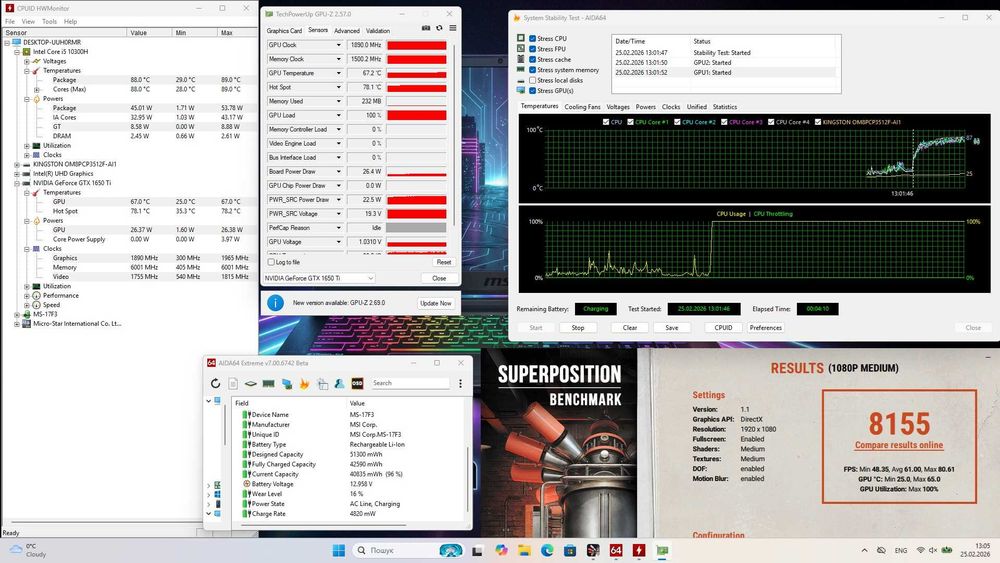Click the AIDA64 battery list vertical scrollbar

point(468,478)
